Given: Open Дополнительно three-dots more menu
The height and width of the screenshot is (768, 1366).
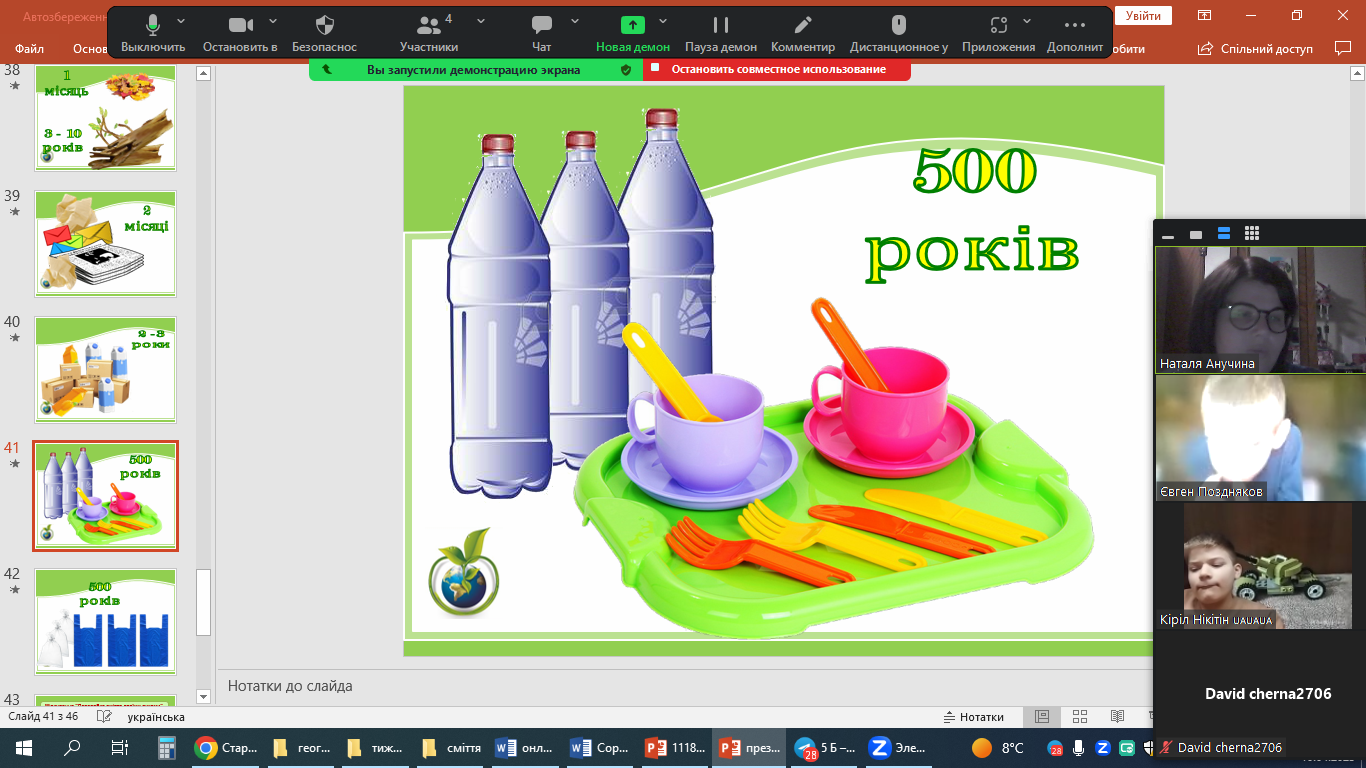Looking at the screenshot, I should pyautogui.click(x=1075, y=34).
